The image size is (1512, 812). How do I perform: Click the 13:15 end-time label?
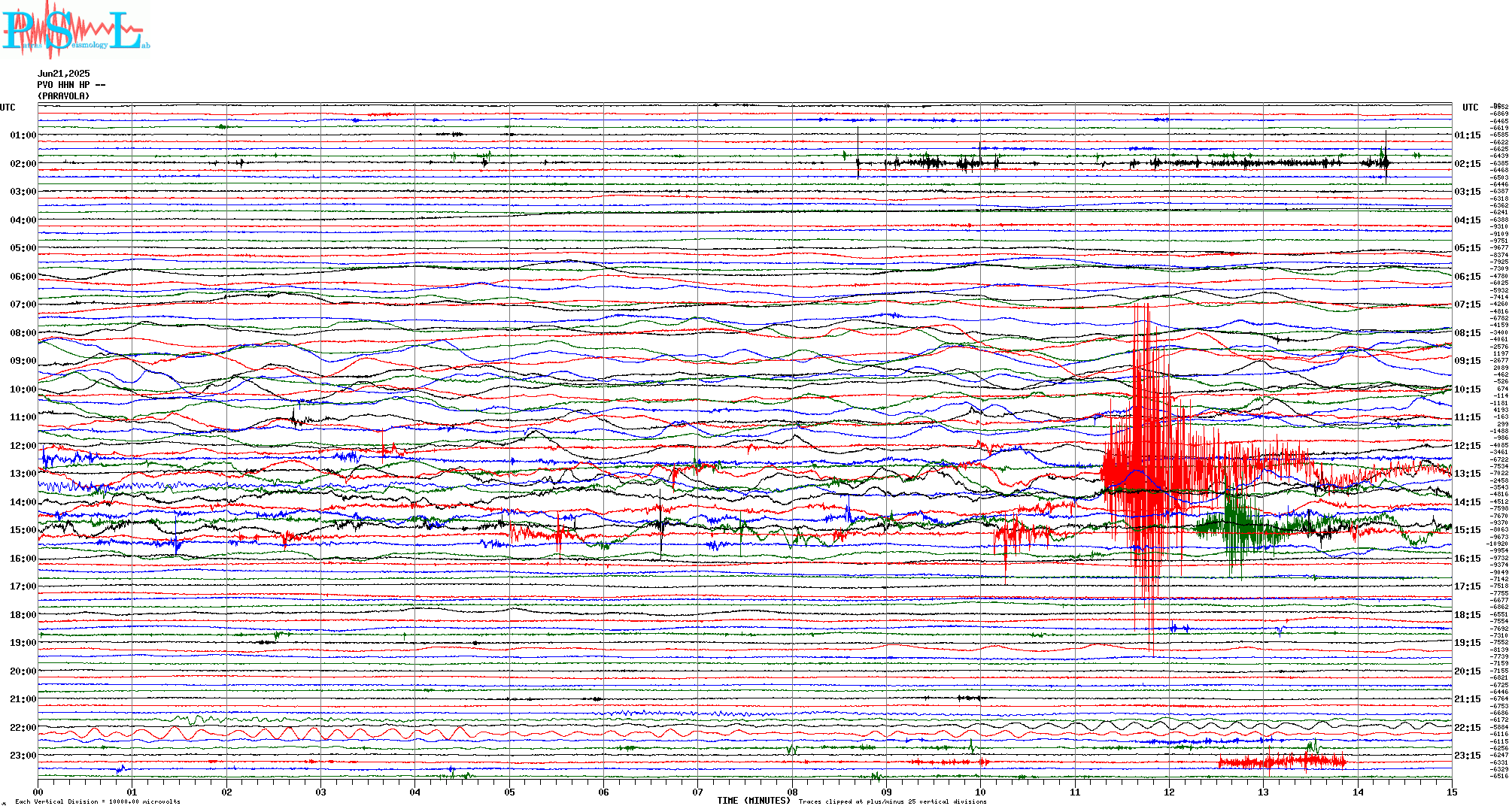tap(1468, 474)
